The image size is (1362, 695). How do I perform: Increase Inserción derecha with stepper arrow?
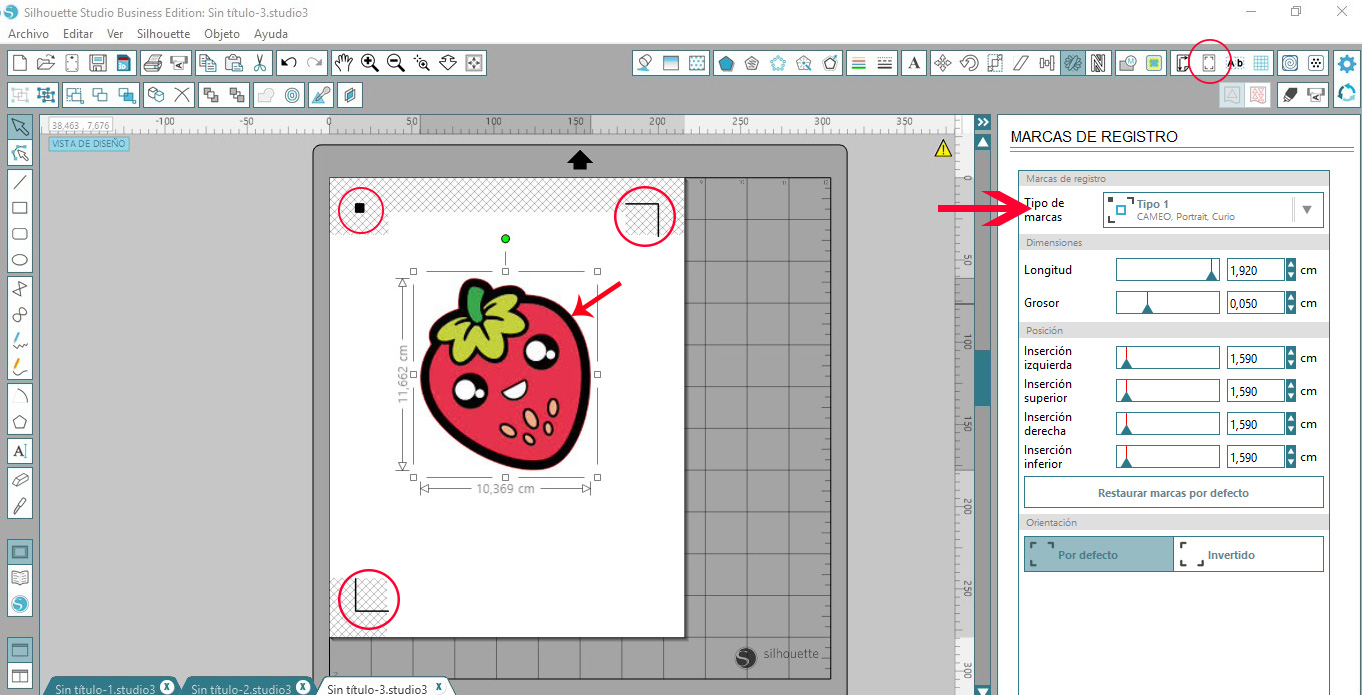coord(1291,418)
